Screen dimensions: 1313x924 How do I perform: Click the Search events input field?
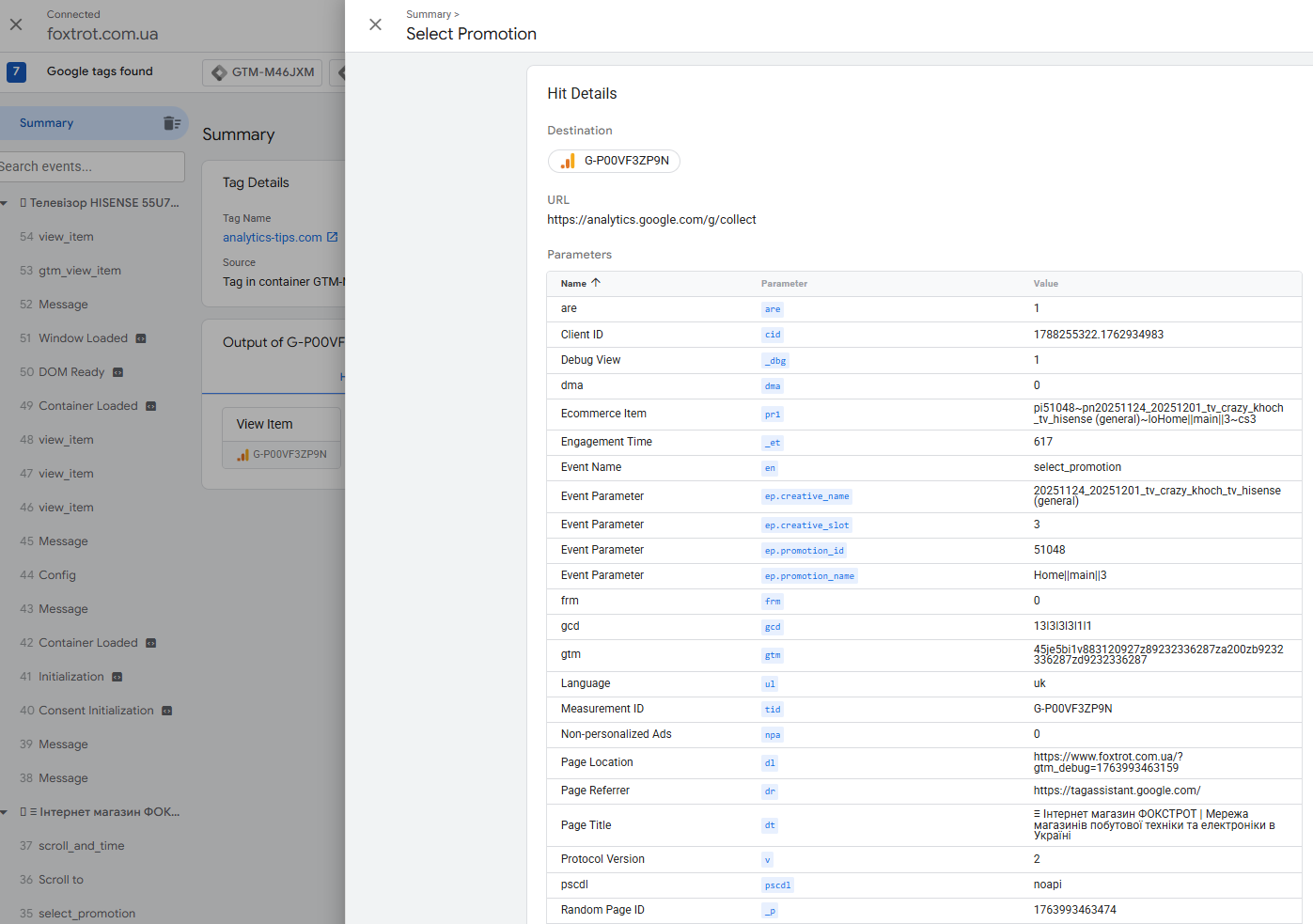tap(91, 167)
